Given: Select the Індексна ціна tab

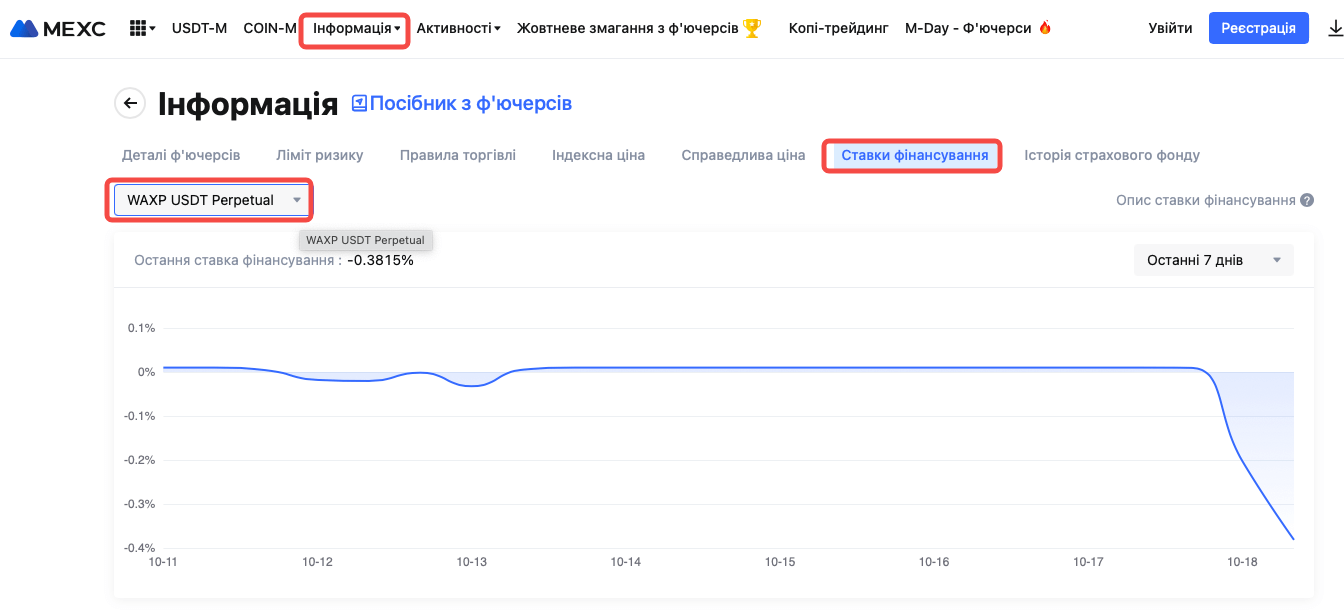Looking at the screenshot, I should click(598, 155).
